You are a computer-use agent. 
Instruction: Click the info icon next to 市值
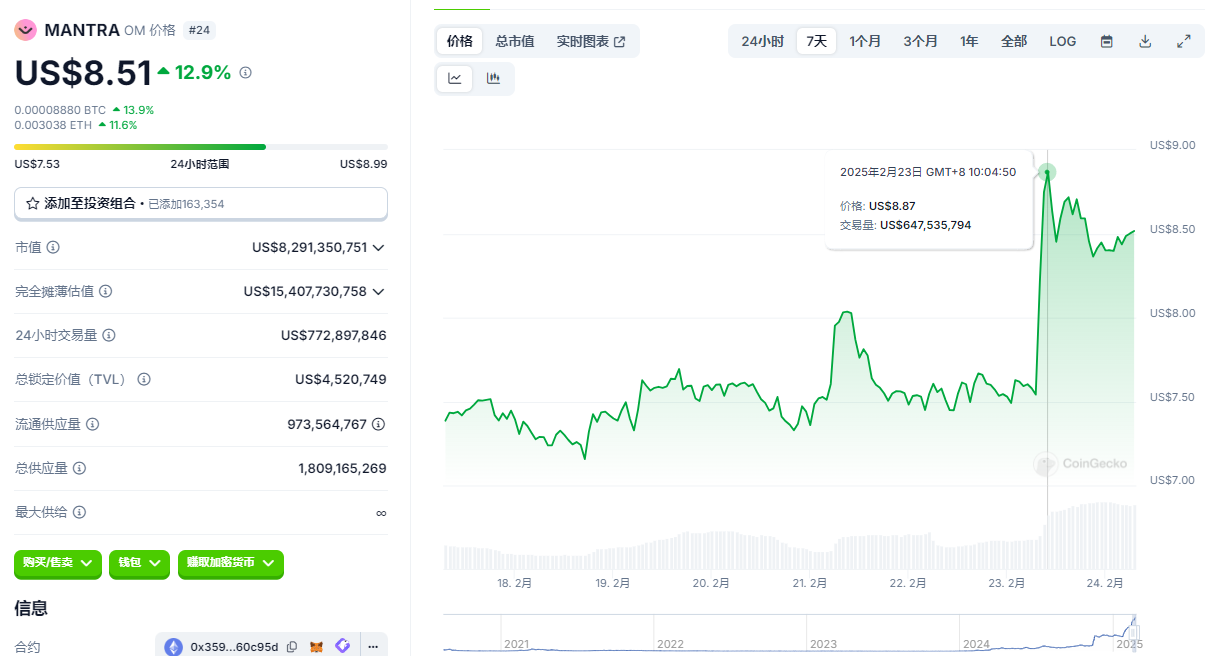point(53,247)
